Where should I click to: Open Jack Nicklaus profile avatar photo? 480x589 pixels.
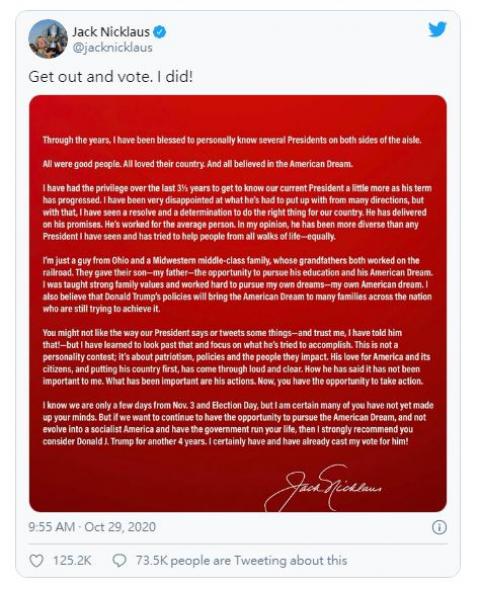[48, 39]
